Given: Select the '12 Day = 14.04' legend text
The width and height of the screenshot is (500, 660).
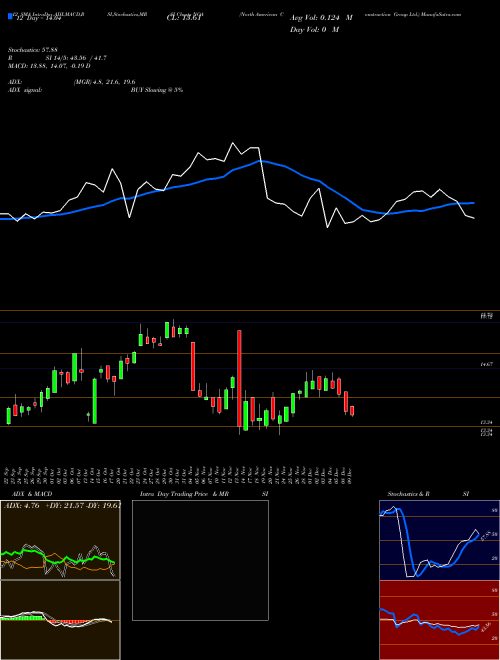Looking at the screenshot, I should click(37, 18).
